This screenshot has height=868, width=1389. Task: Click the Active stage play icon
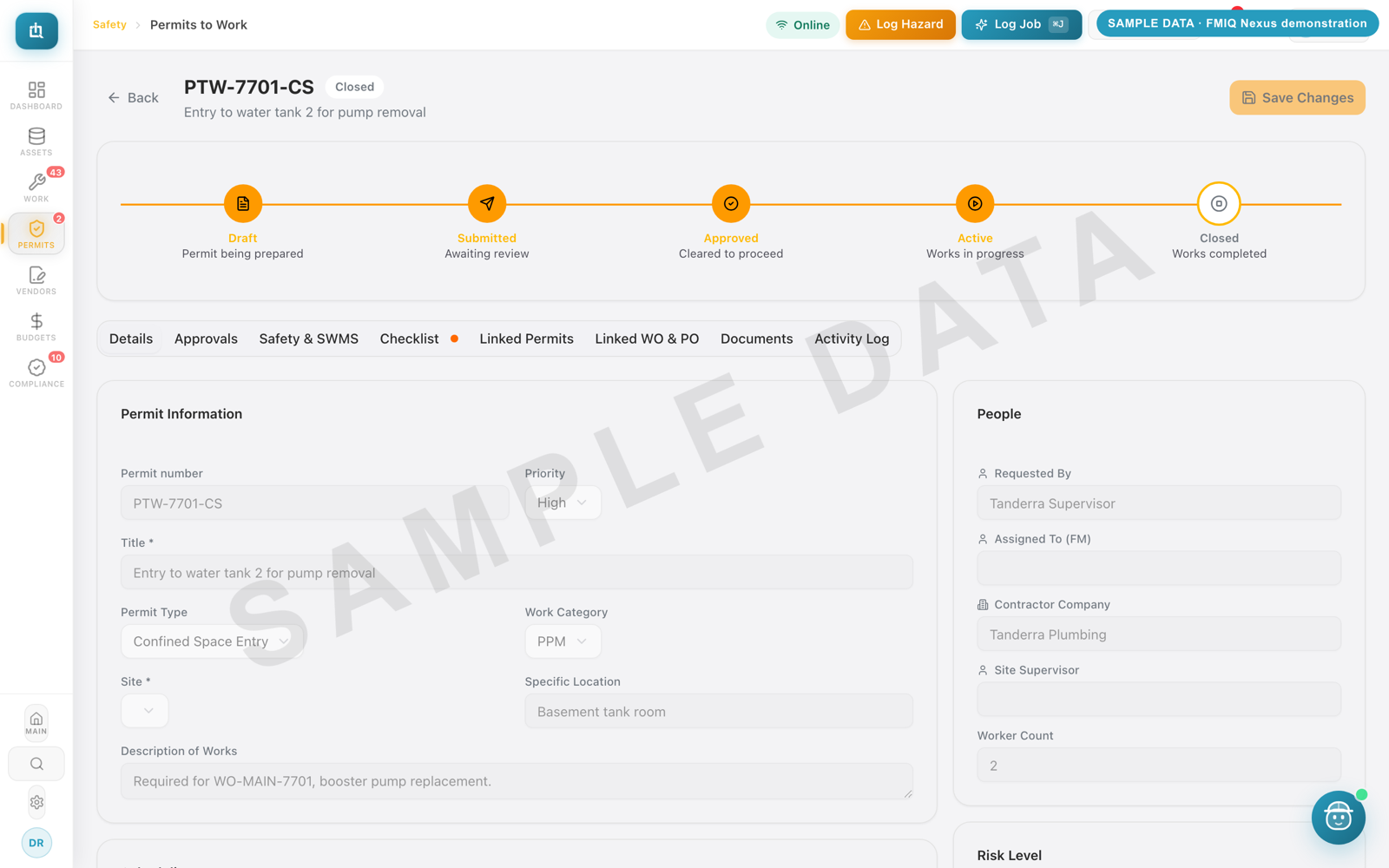coord(975,203)
